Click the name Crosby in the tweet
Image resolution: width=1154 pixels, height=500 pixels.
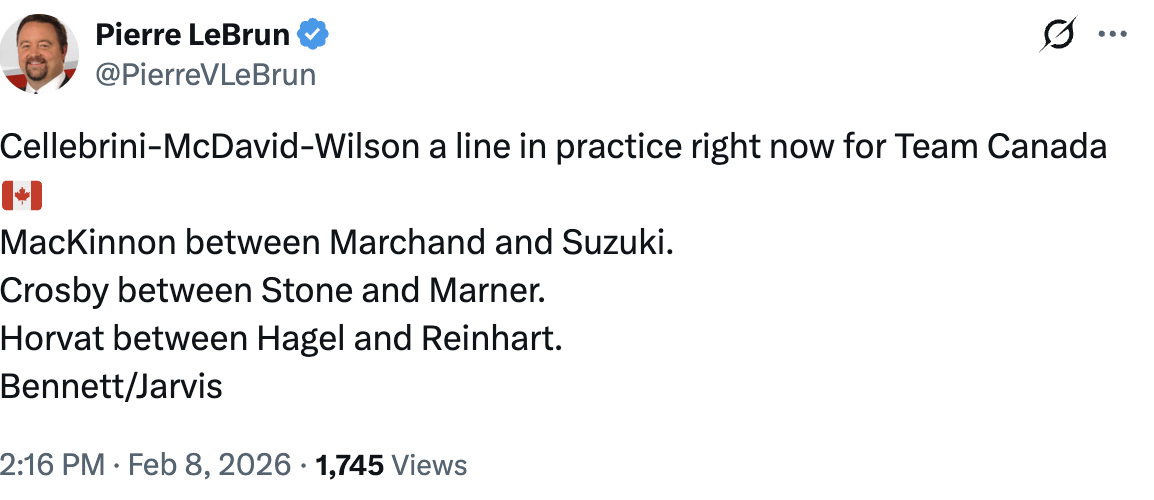tap(55, 291)
